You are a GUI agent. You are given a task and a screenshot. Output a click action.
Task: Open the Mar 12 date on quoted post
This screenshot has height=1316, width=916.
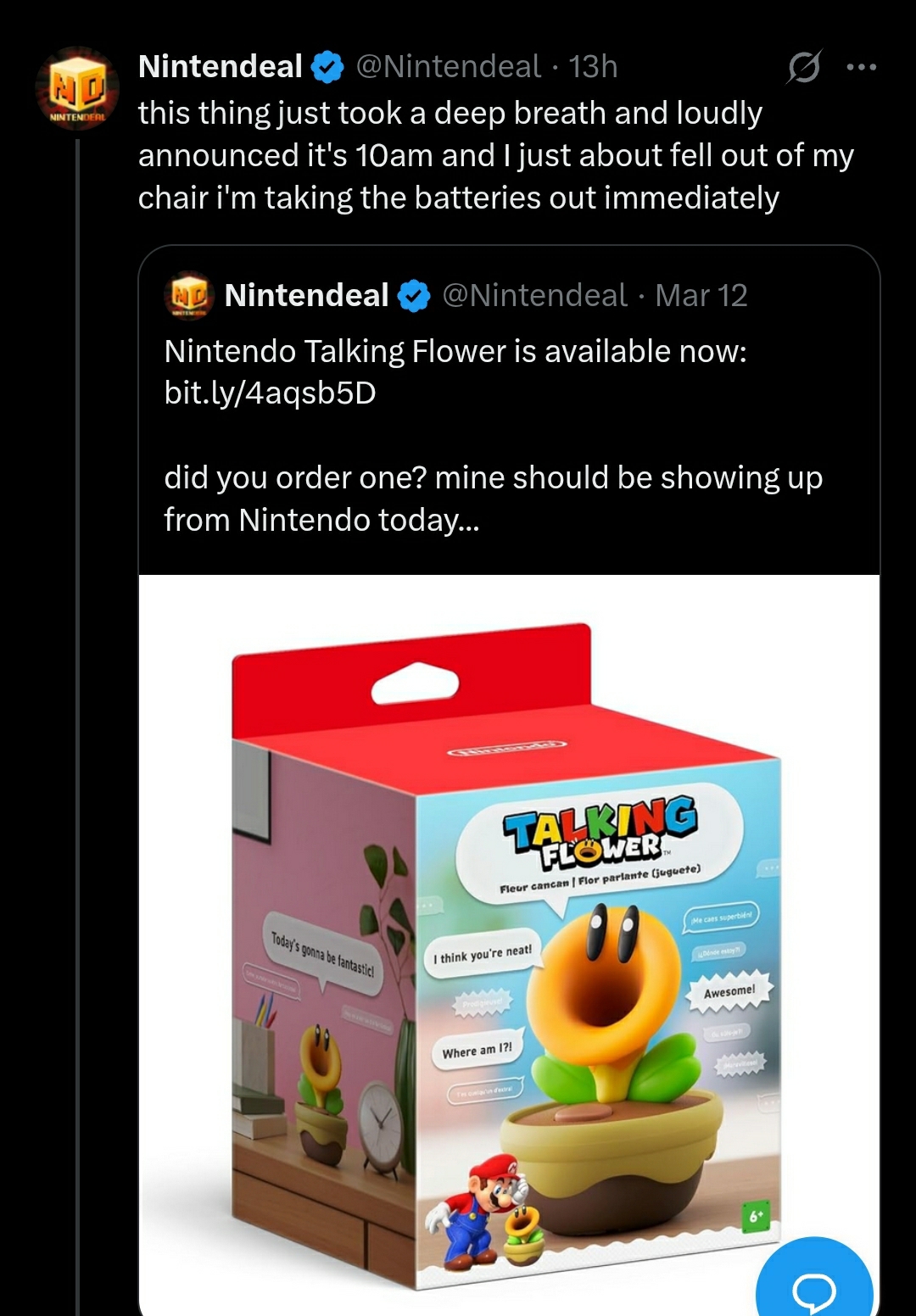tap(701, 295)
